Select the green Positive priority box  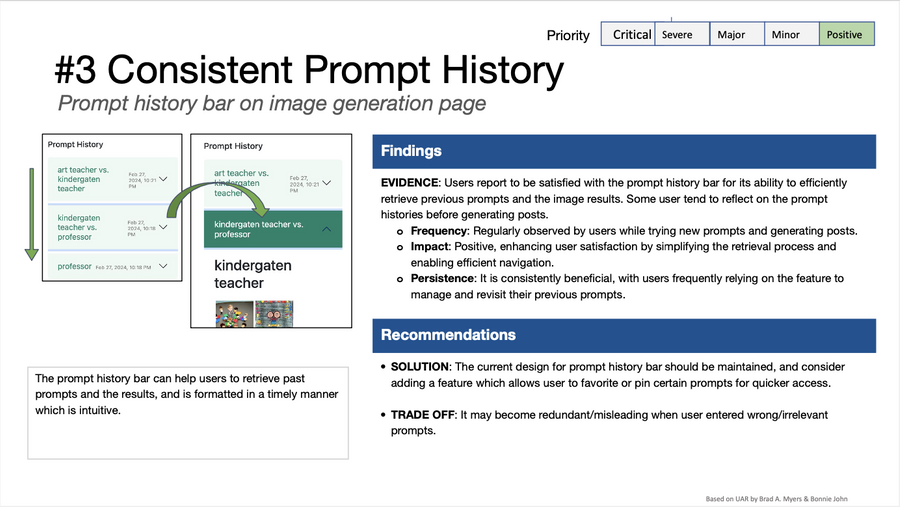(x=847, y=34)
